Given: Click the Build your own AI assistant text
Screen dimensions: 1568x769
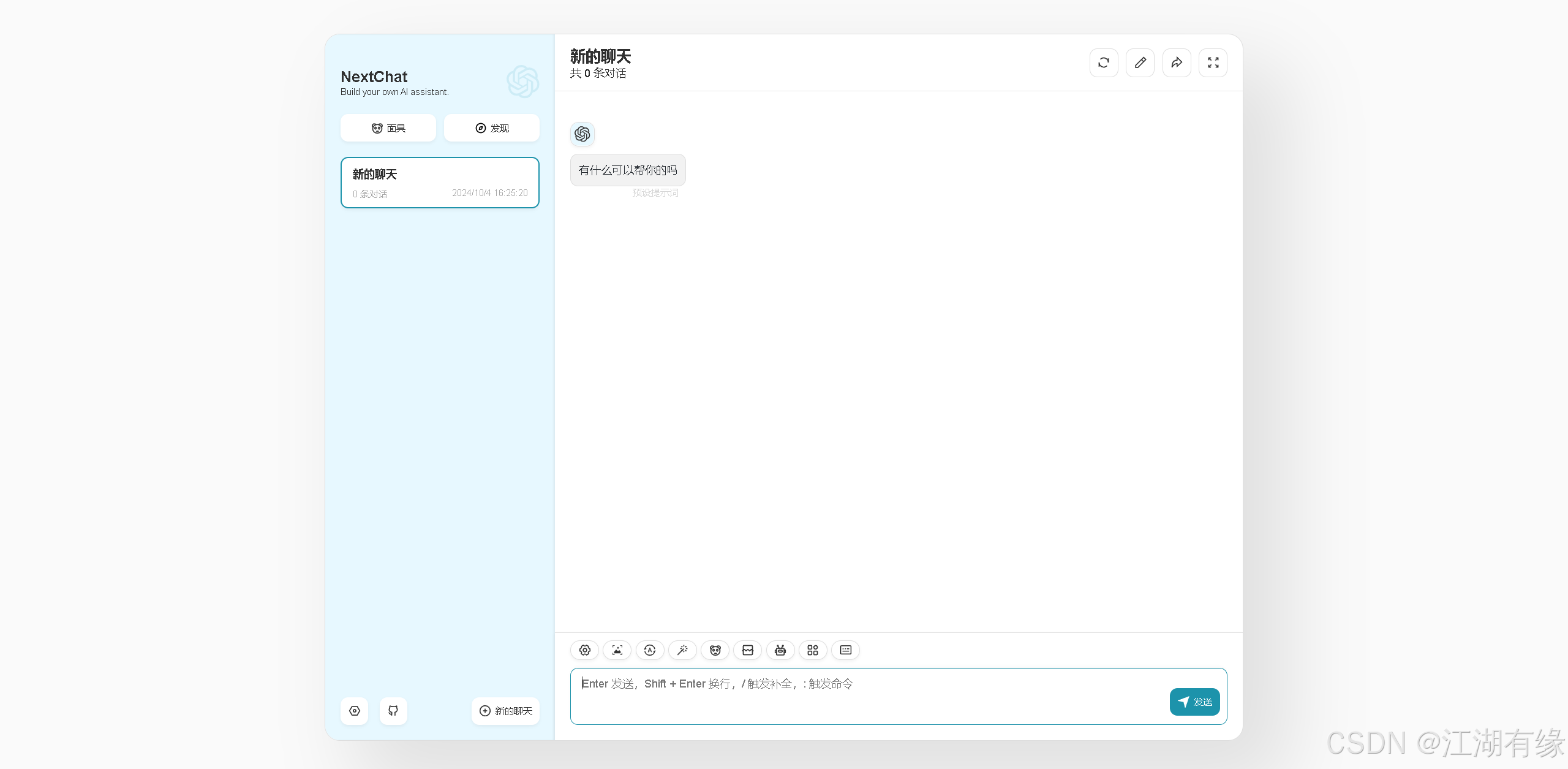Looking at the screenshot, I should 394,92.
